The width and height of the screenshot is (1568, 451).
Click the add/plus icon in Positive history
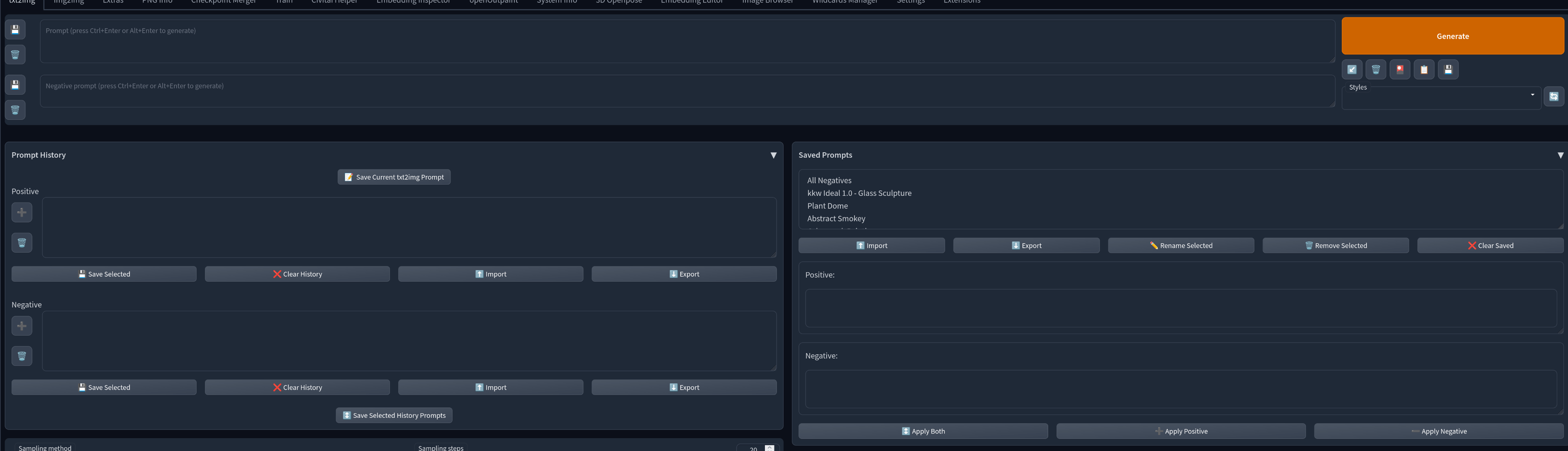coord(22,212)
